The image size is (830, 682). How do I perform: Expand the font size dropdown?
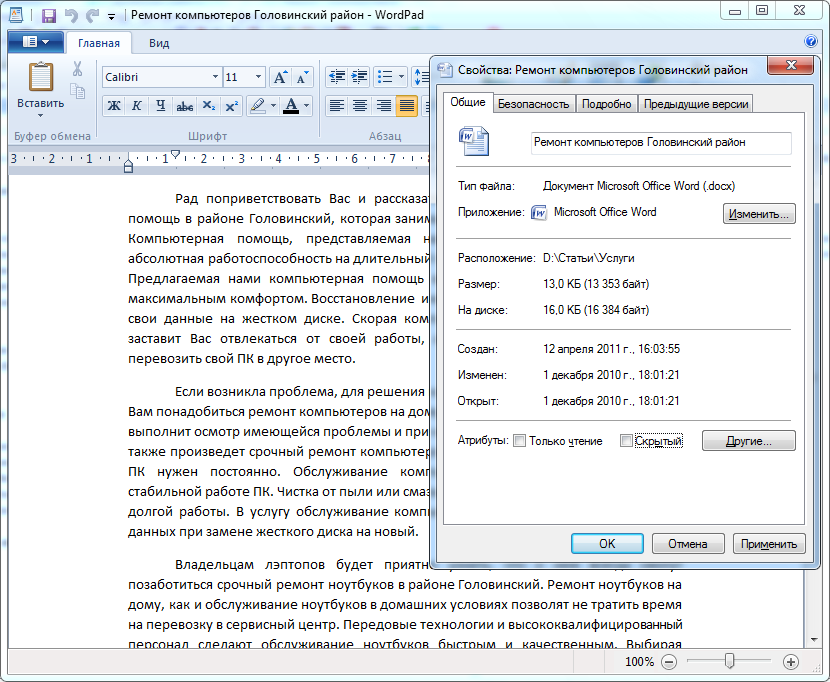click(x=259, y=77)
